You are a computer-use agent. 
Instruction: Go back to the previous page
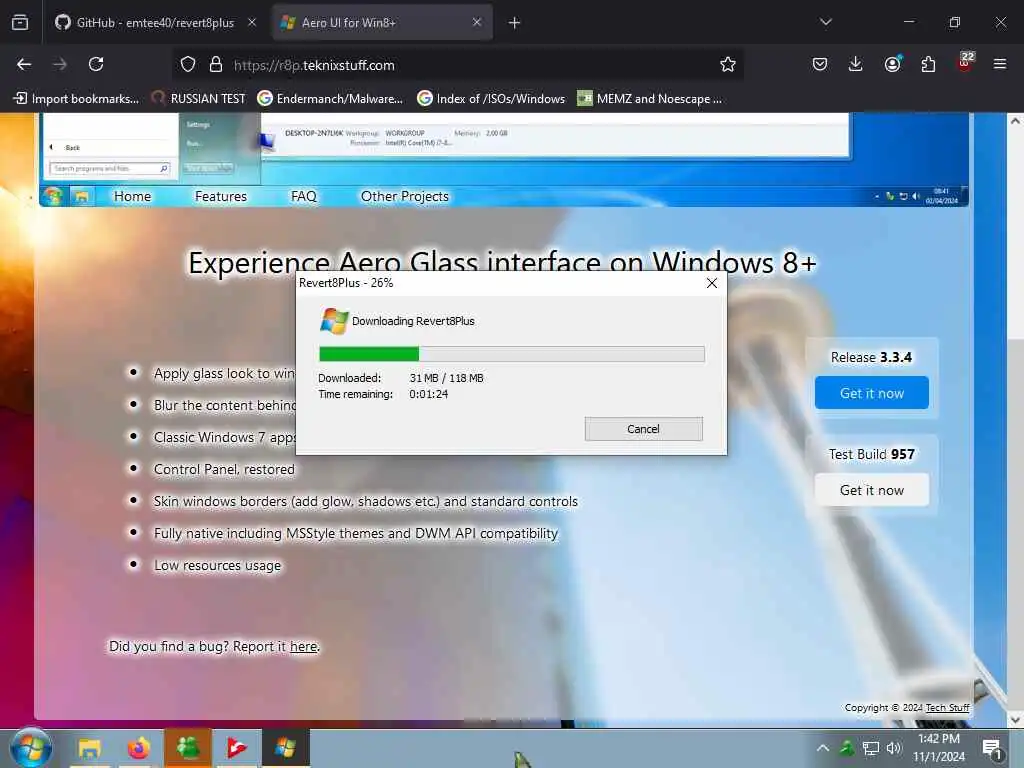(24, 64)
